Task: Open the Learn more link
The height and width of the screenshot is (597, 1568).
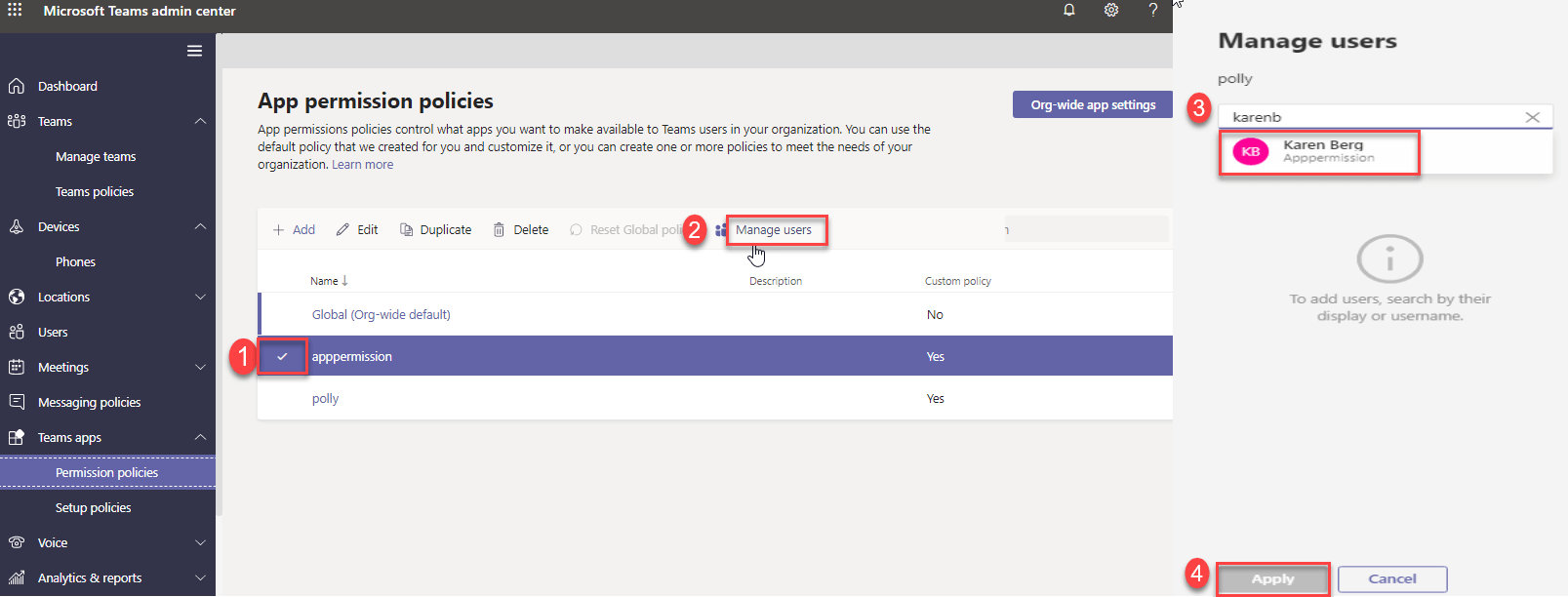Action: point(362,165)
